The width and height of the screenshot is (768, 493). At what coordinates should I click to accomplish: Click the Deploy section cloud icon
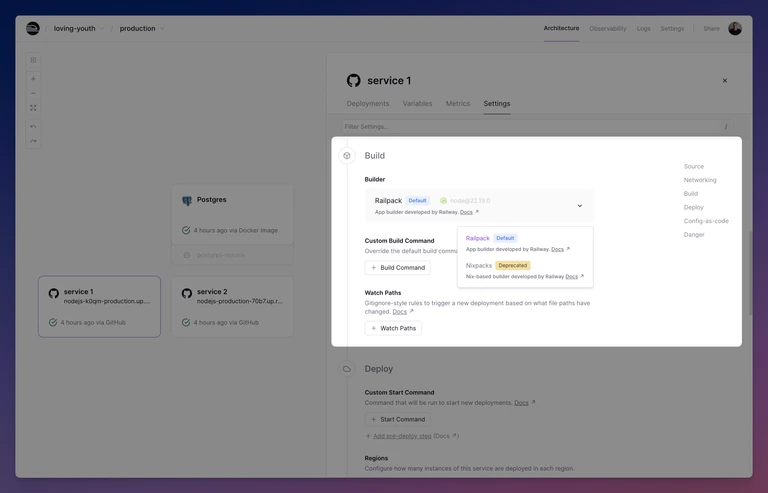pos(347,369)
